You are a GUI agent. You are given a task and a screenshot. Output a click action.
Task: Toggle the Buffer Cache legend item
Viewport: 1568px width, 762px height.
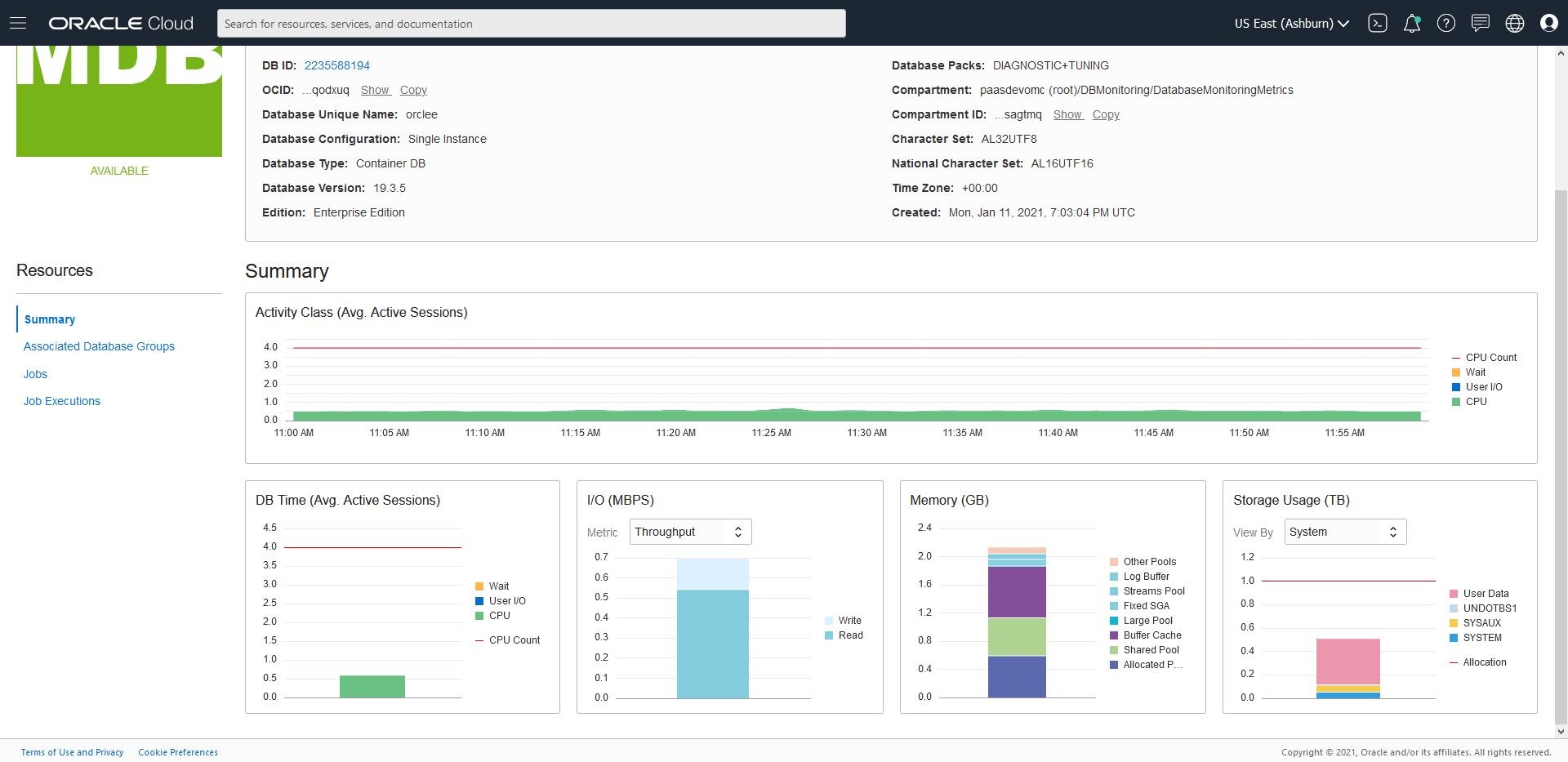pyautogui.click(x=1151, y=635)
